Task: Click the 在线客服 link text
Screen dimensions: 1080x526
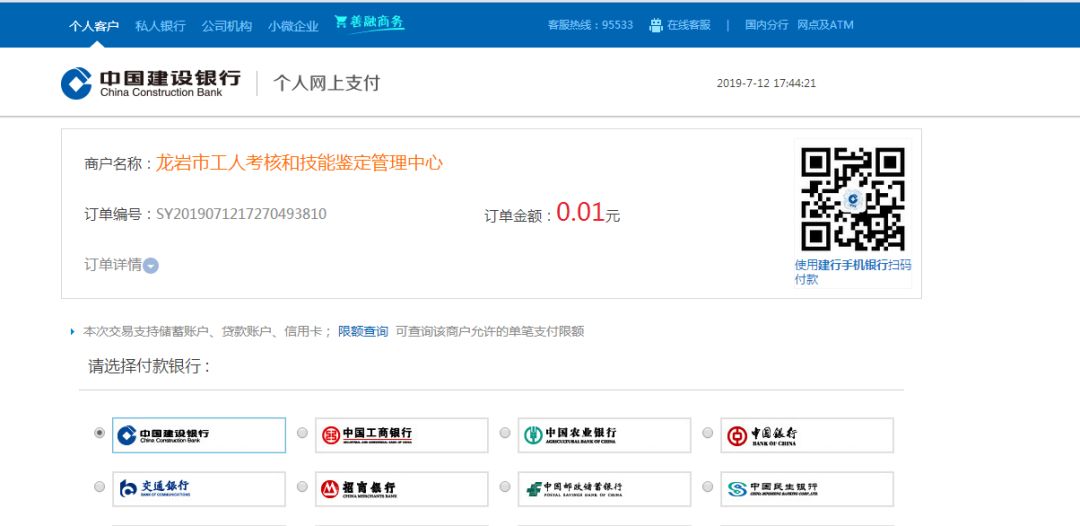Action: [x=689, y=25]
